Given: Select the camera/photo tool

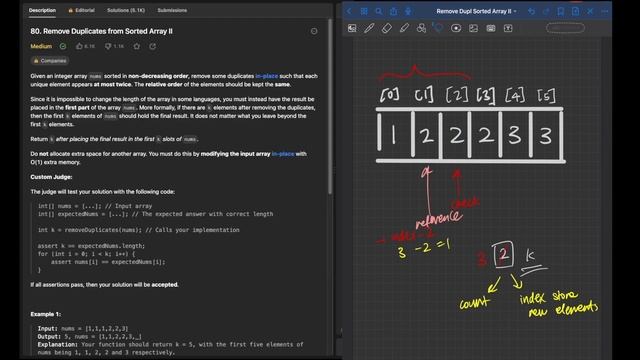Looking at the screenshot, I should coord(491,28).
